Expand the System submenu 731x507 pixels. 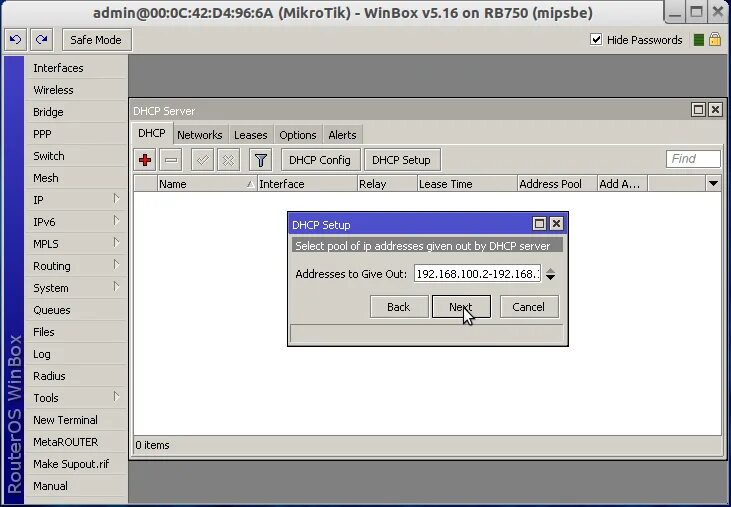coord(116,287)
